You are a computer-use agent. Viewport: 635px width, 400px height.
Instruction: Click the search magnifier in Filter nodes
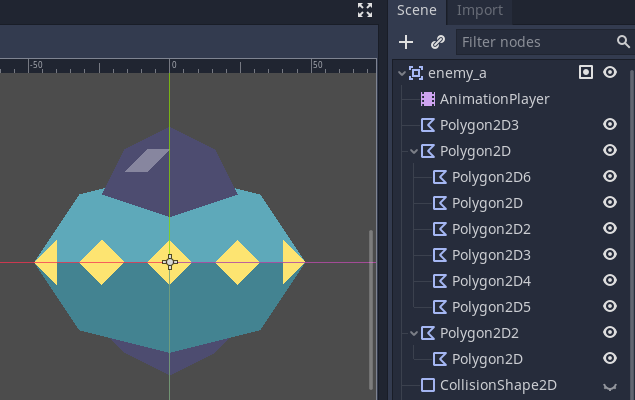click(x=623, y=42)
